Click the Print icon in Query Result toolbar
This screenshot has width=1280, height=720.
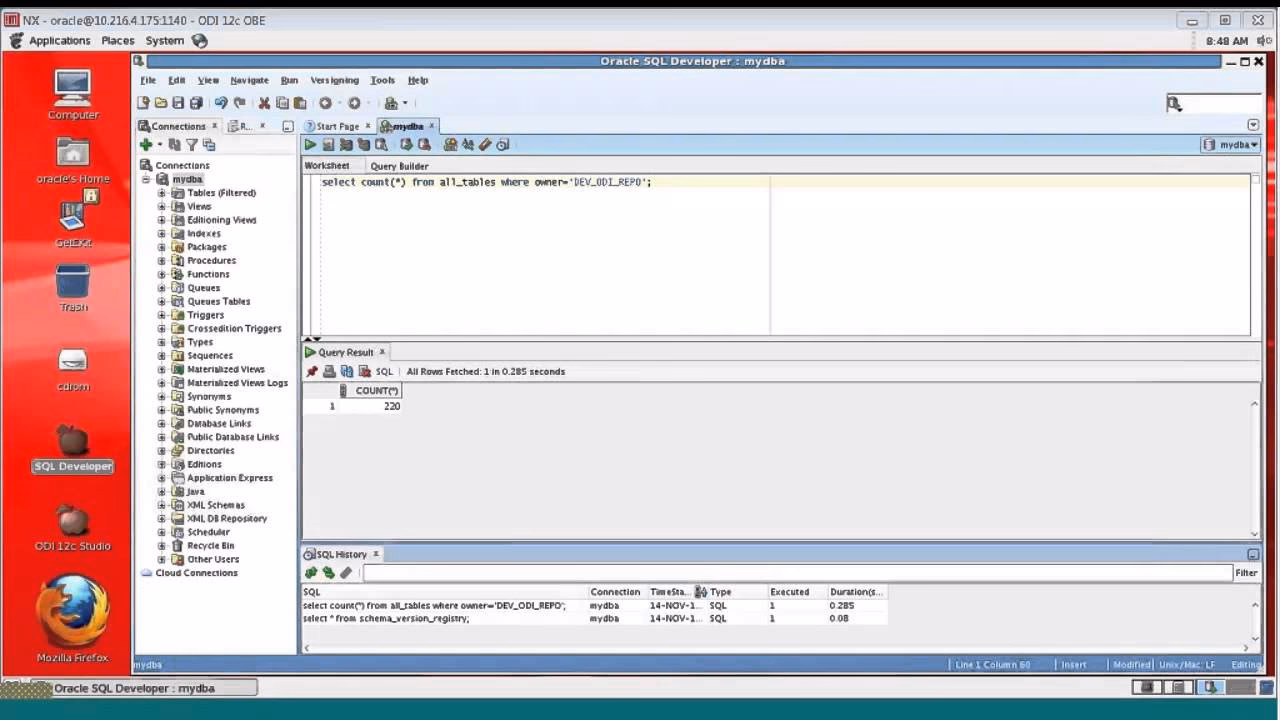[329, 372]
